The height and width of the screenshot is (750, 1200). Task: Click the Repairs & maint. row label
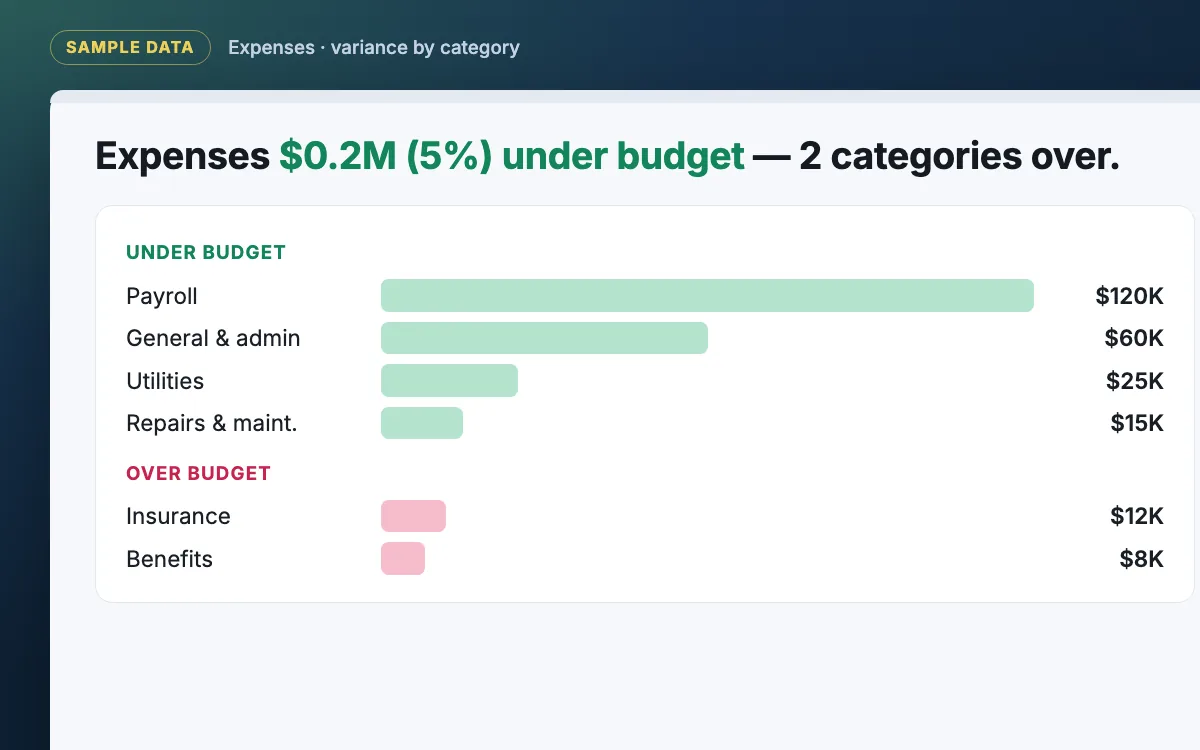pos(212,423)
